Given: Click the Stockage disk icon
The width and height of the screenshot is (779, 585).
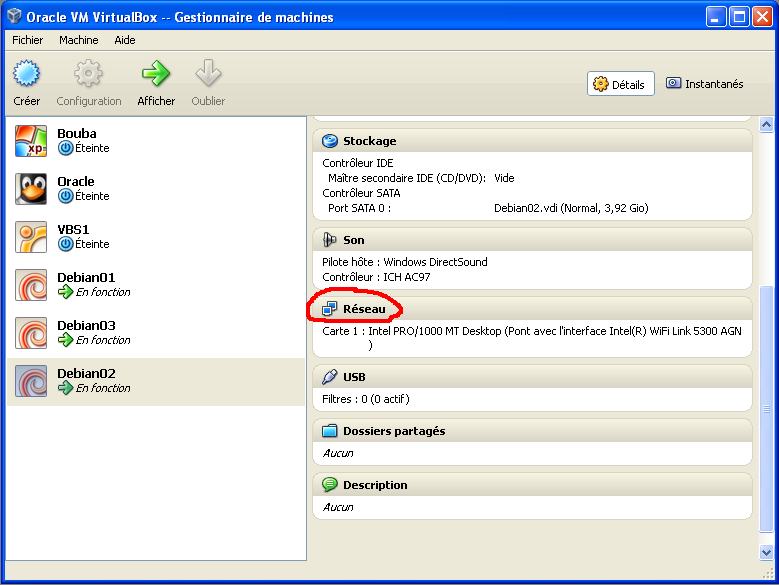Looking at the screenshot, I should (329, 141).
